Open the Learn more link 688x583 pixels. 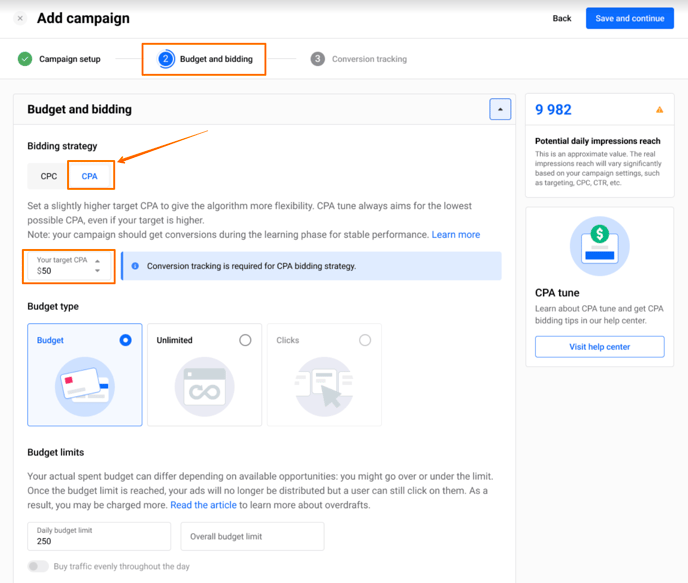[x=455, y=234]
